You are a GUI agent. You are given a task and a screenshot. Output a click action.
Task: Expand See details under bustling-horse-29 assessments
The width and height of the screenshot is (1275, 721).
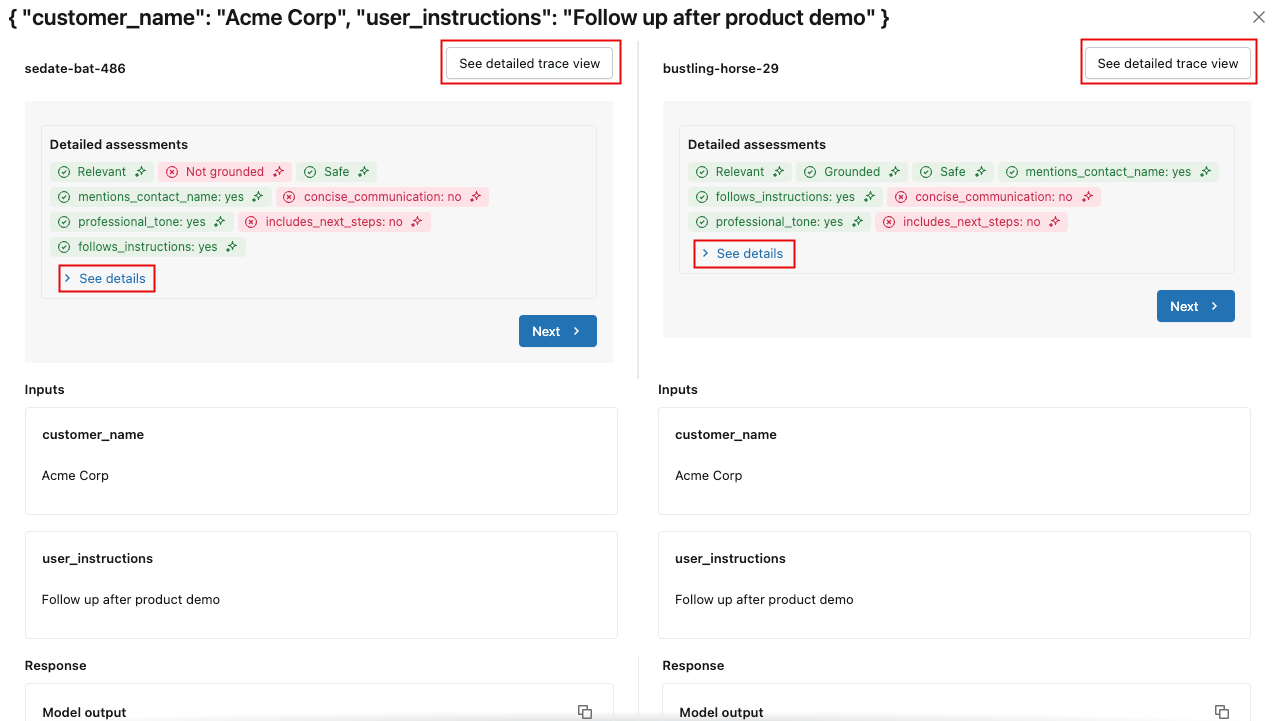click(x=745, y=253)
